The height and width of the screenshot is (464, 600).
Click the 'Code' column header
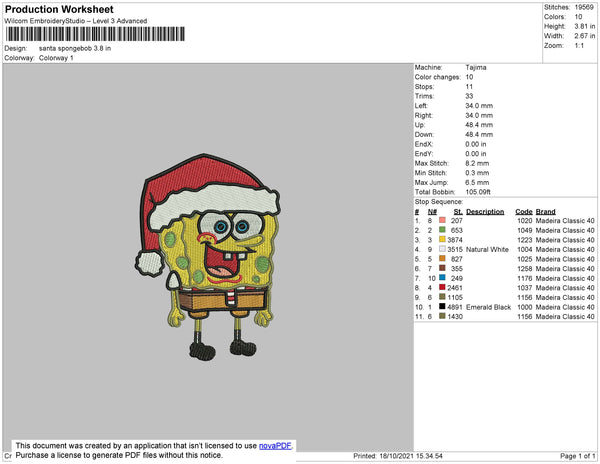524,212
